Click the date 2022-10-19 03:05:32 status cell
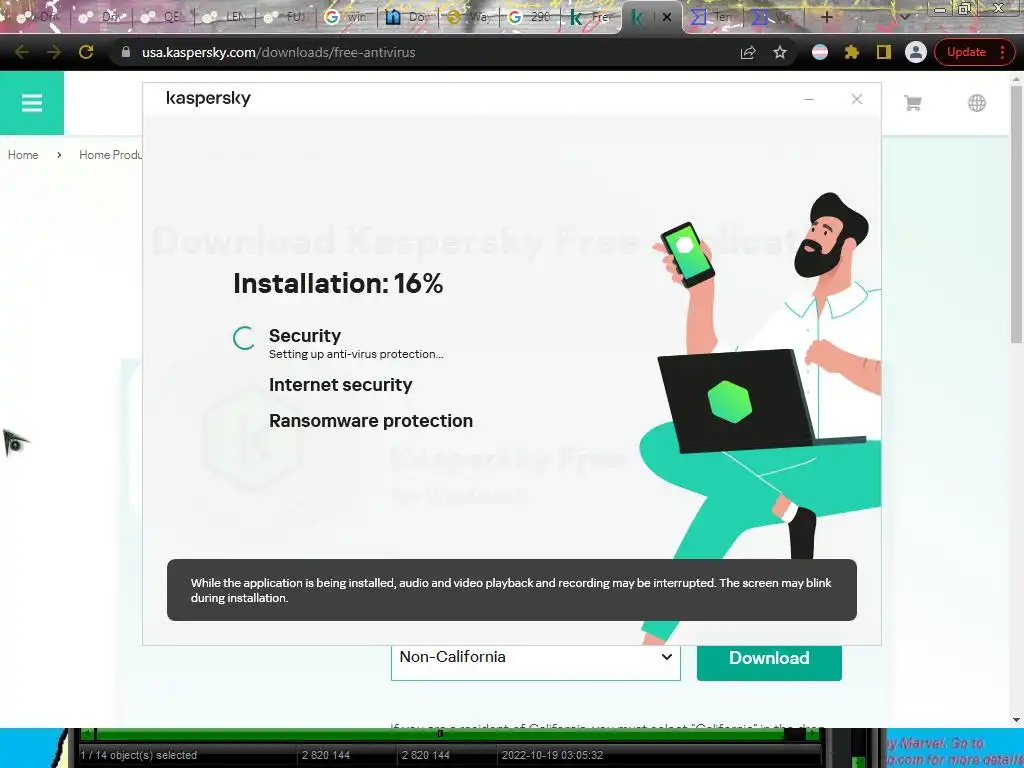Image resolution: width=1024 pixels, height=768 pixels. (552, 756)
